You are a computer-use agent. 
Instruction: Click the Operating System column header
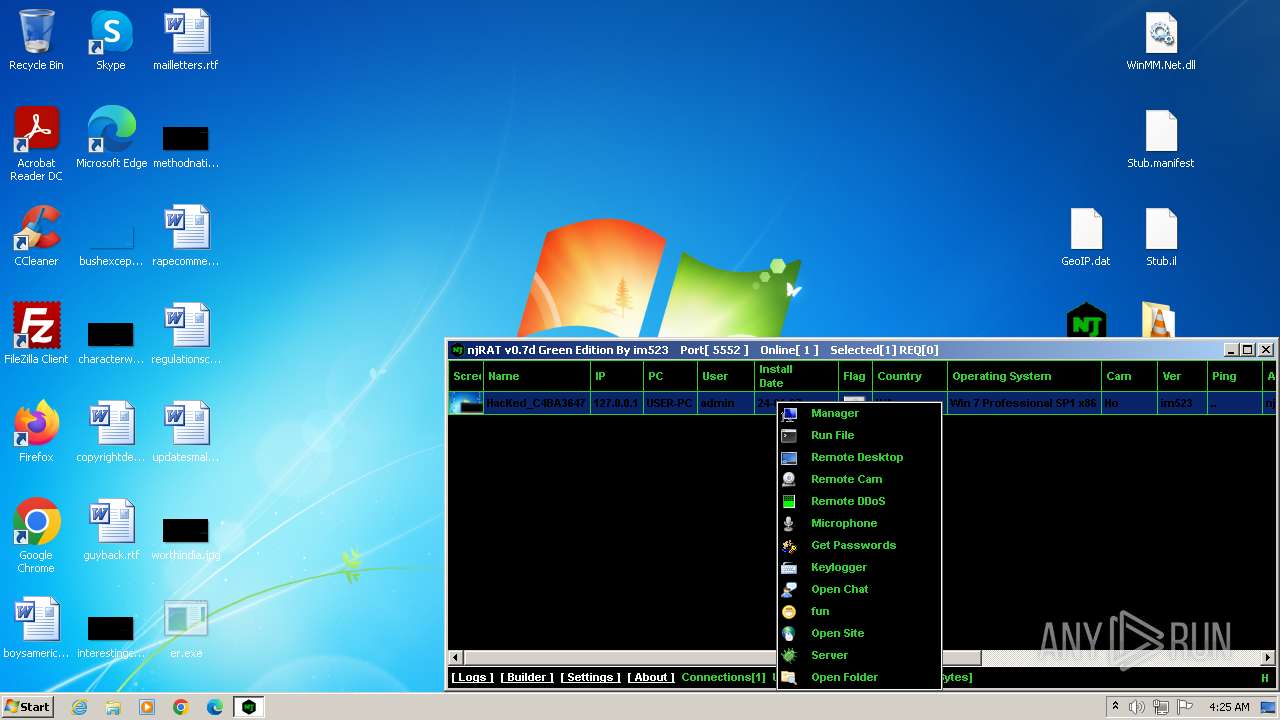[x=1024, y=376]
